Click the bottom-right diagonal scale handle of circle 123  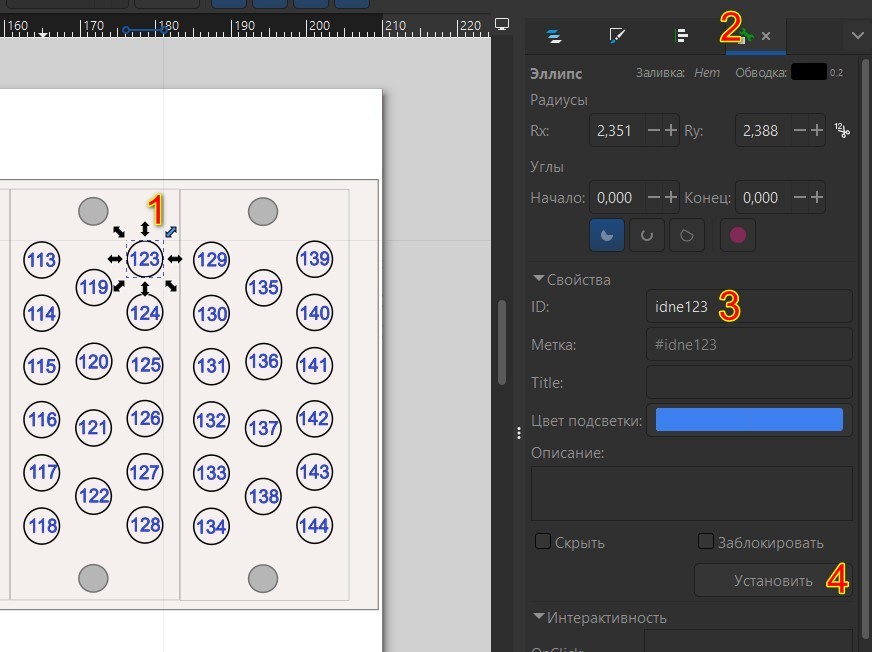pos(171,286)
